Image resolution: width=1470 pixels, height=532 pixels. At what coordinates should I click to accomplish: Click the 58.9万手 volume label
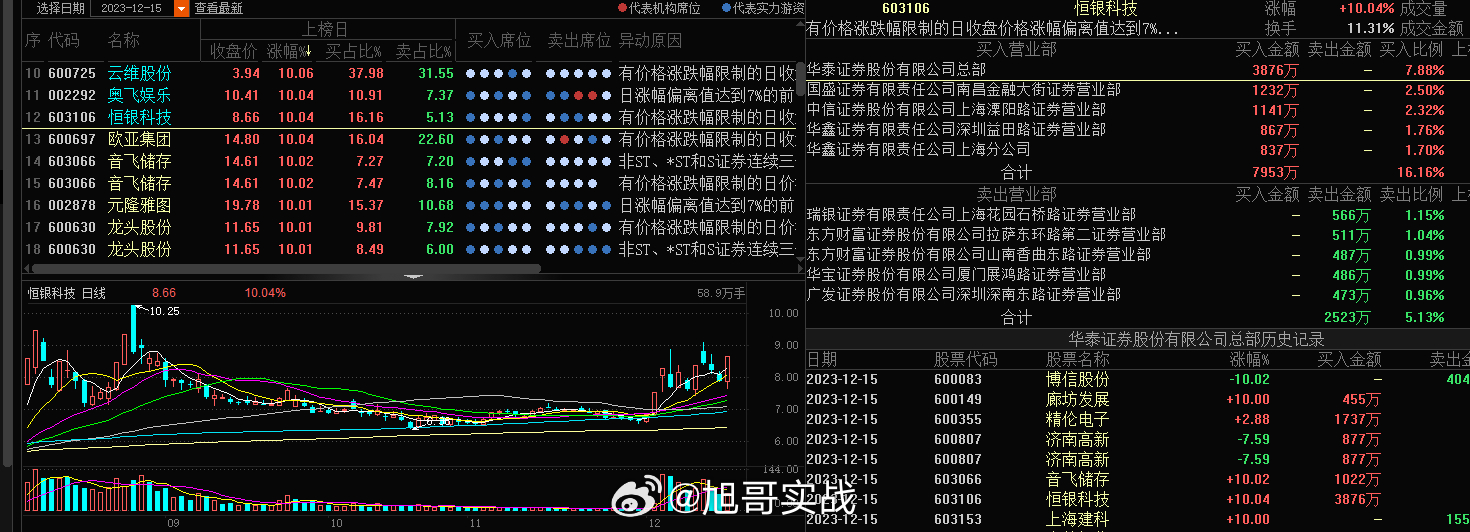click(722, 293)
